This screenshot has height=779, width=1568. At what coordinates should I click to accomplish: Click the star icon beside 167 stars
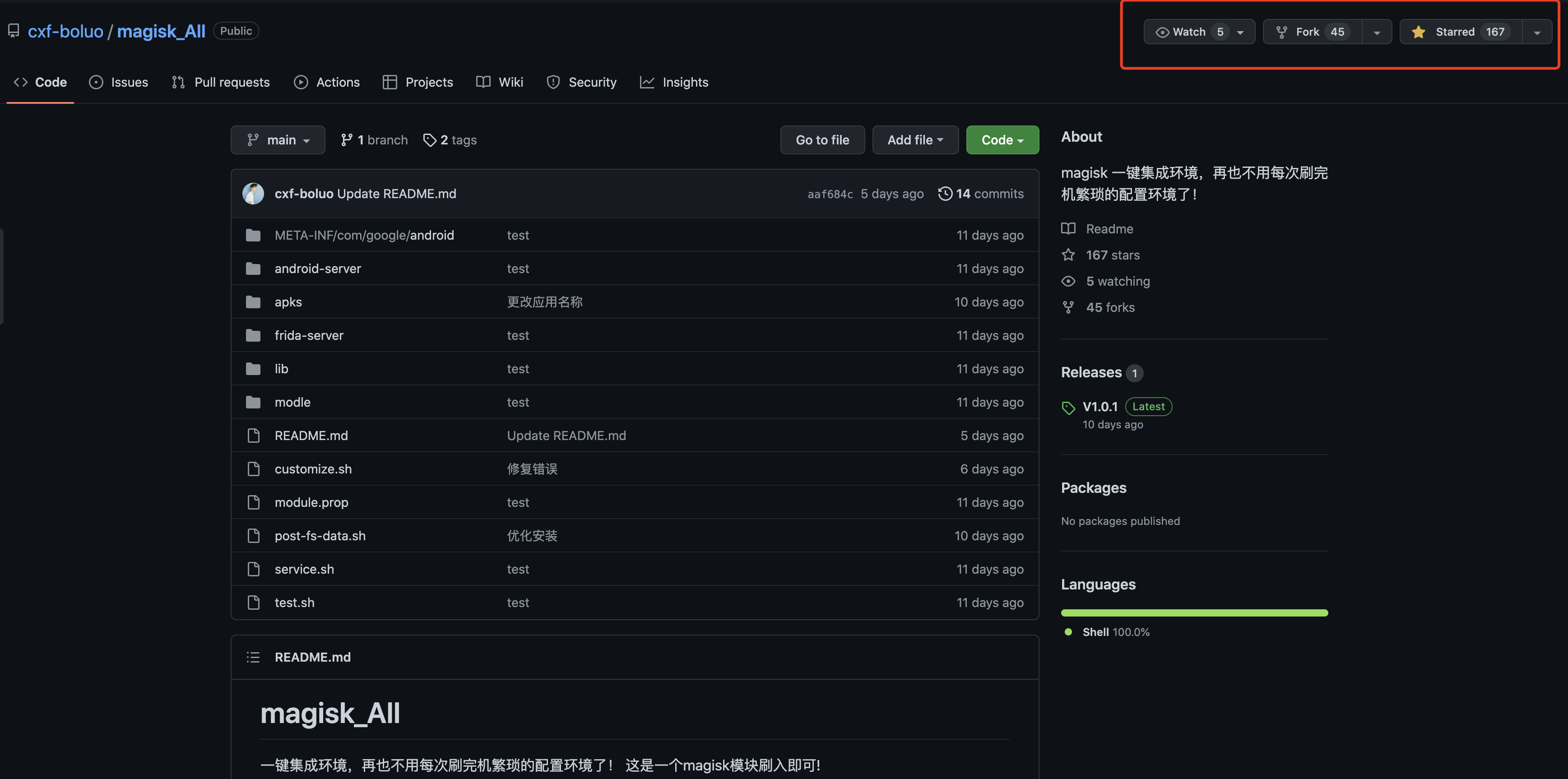[1068, 255]
